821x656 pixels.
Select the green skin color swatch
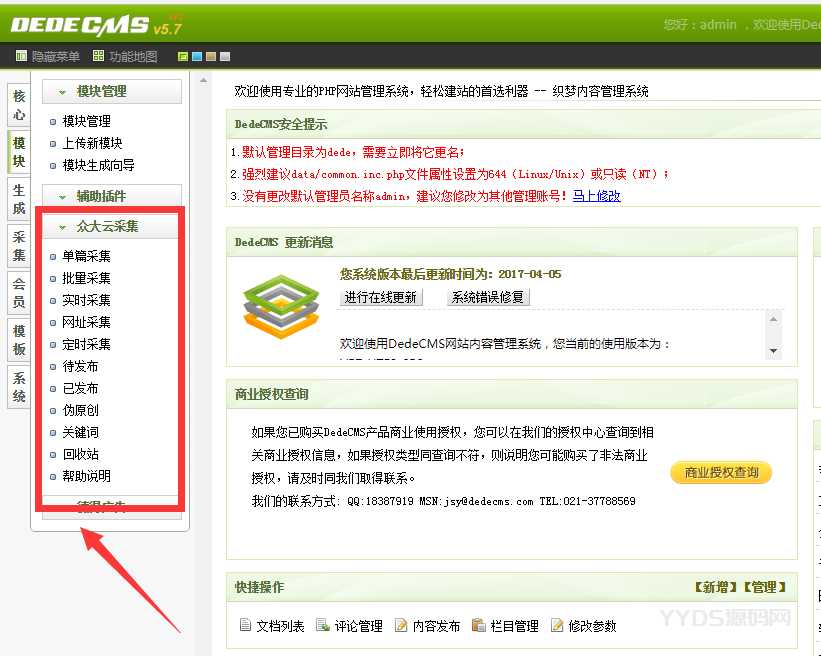(x=182, y=57)
